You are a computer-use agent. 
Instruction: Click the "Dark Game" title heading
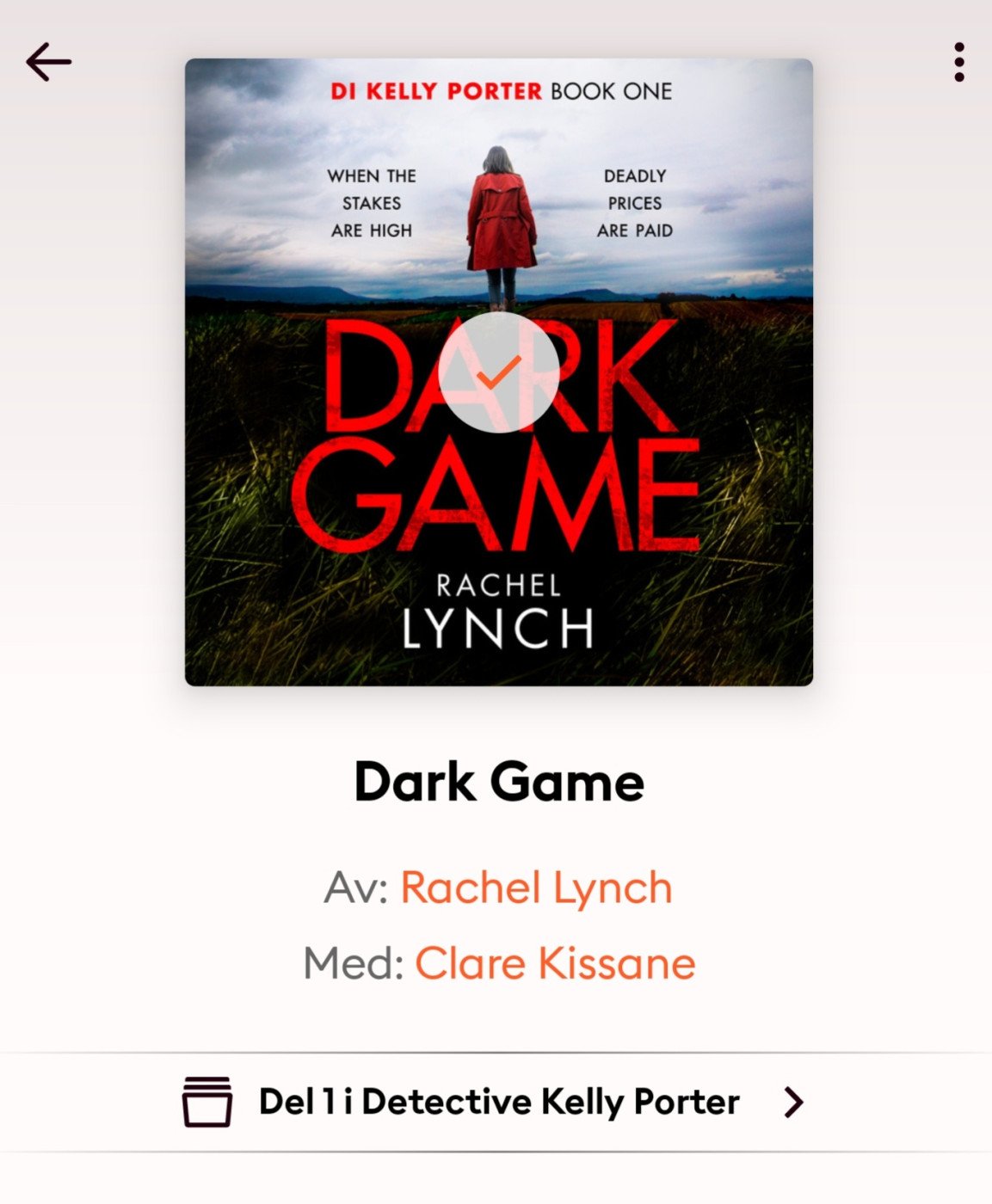pyautogui.click(x=499, y=782)
